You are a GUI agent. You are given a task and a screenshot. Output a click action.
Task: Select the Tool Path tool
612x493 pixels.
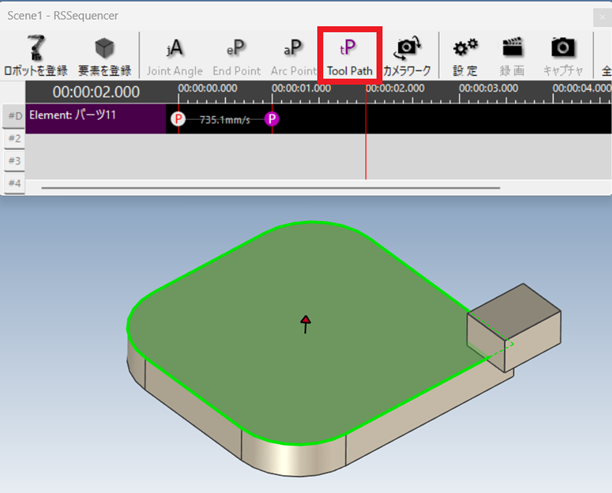(x=350, y=57)
